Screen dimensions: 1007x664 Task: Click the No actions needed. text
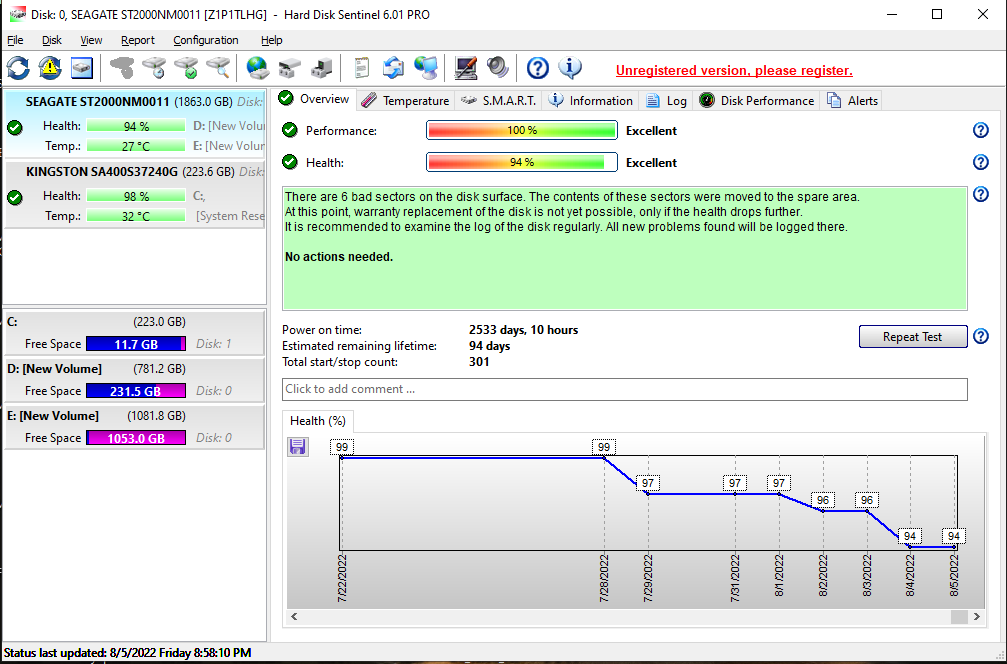click(x=339, y=257)
